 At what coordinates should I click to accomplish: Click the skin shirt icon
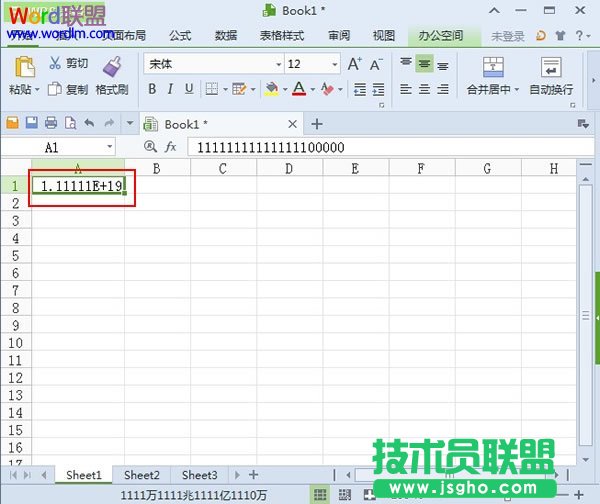click(x=561, y=36)
